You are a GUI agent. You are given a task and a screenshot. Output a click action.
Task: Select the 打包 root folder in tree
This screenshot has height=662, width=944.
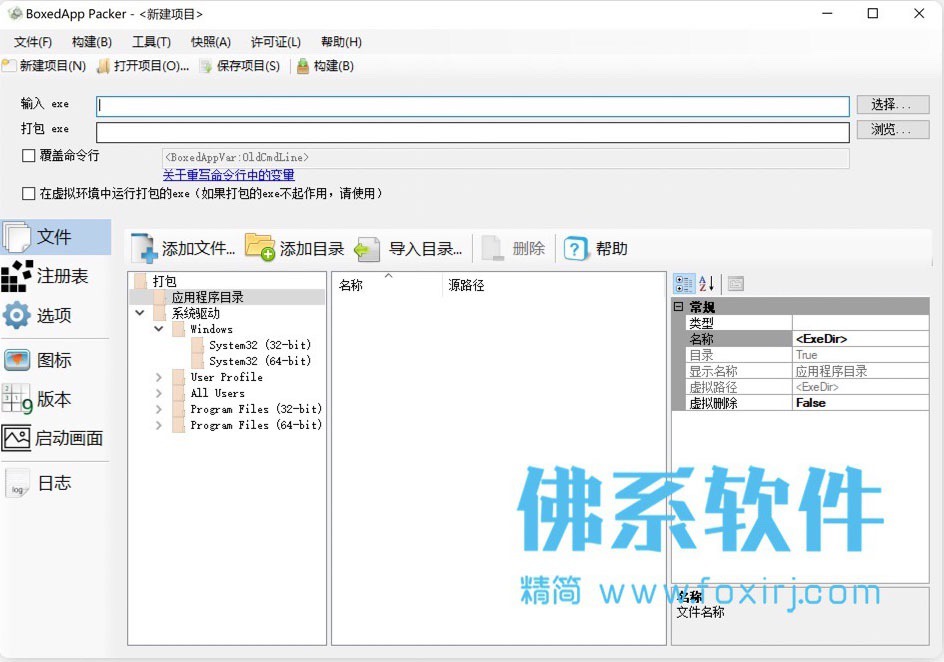pyautogui.click(x=164, y=281)
